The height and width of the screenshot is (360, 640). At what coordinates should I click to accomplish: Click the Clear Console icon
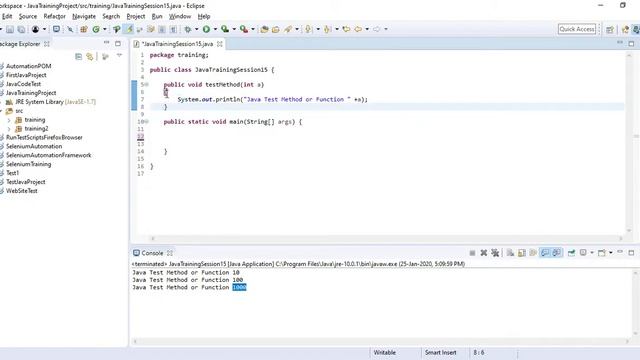tap(510, 253)
